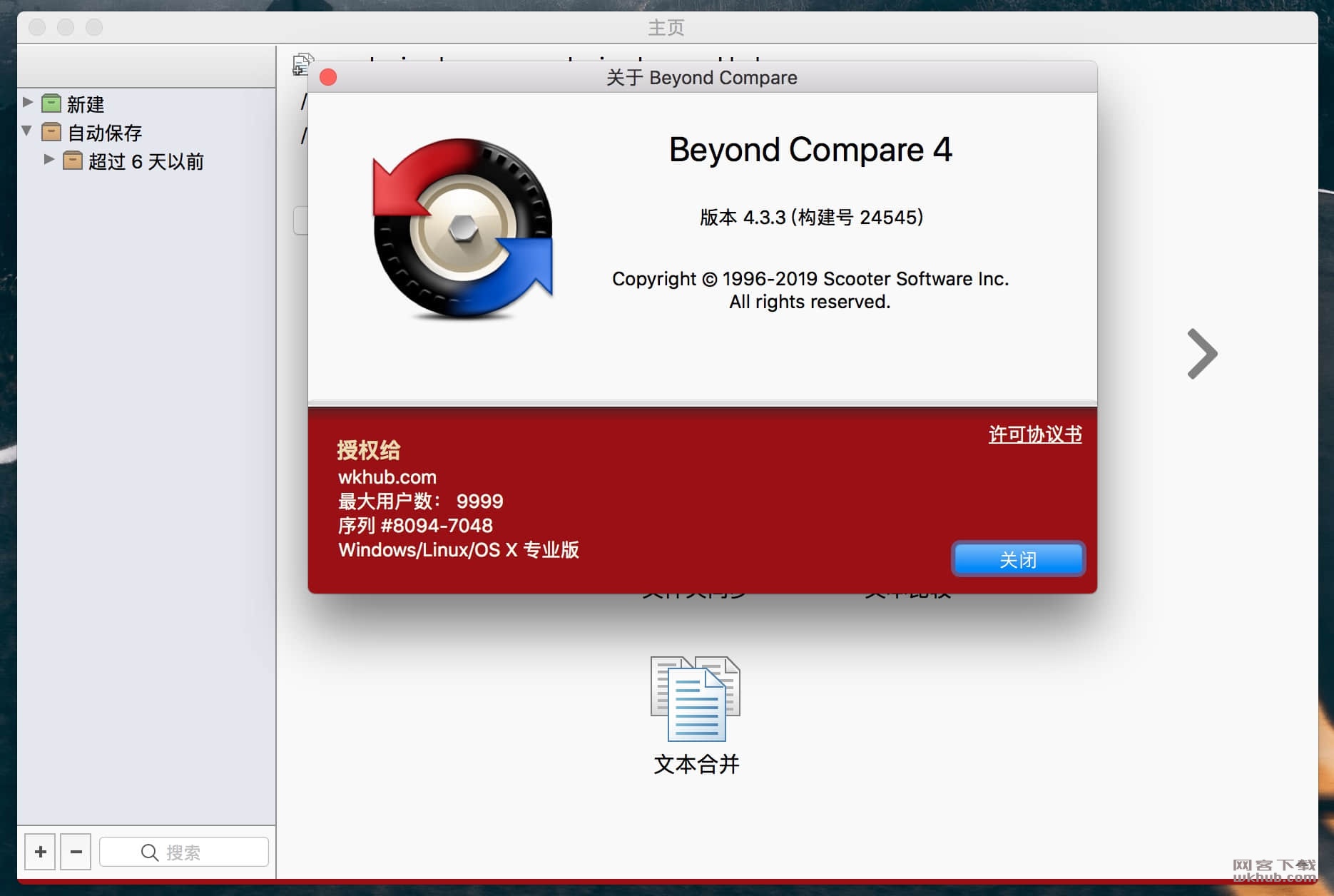
Task: Close the About Beyond Compare dialog with red button
Action: click(328, 77)
